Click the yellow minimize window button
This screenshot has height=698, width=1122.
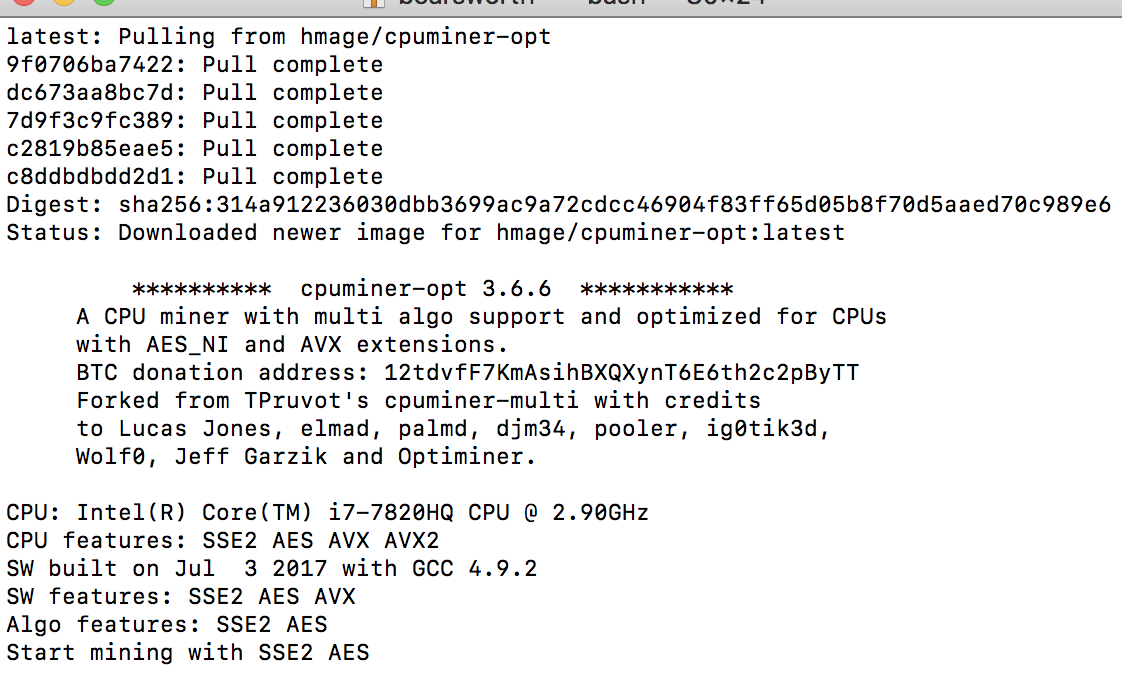tap(63, 3)
